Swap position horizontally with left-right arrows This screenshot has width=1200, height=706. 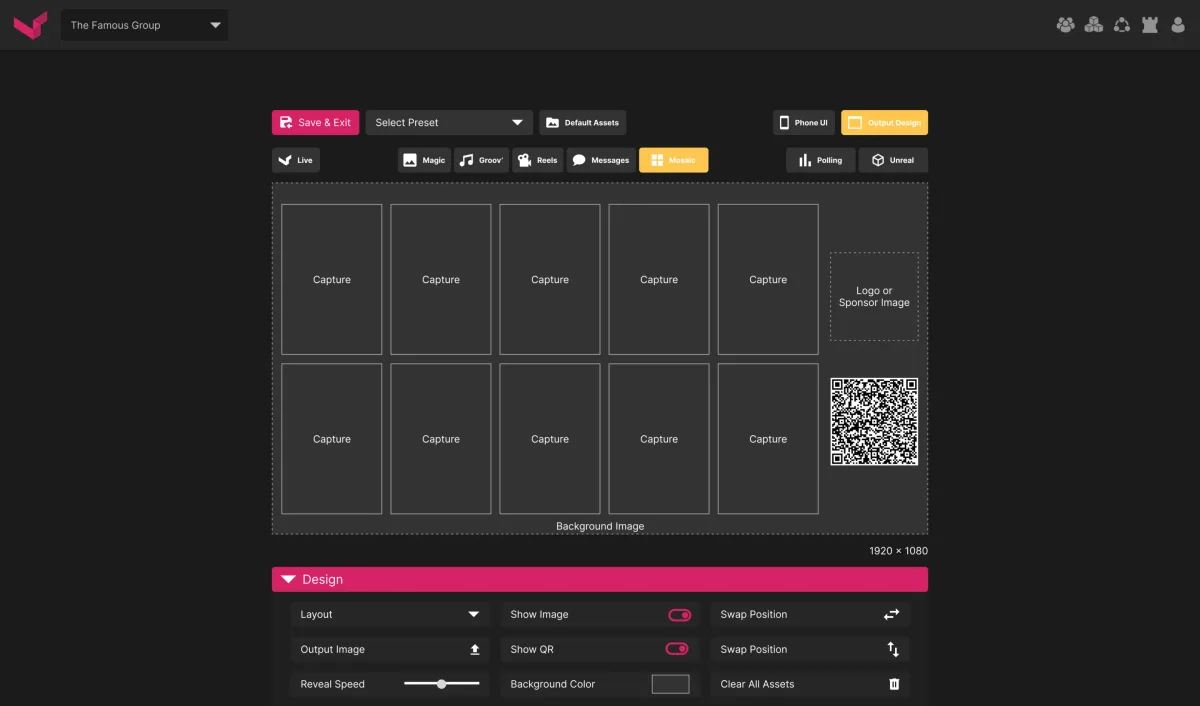point(892,614)
